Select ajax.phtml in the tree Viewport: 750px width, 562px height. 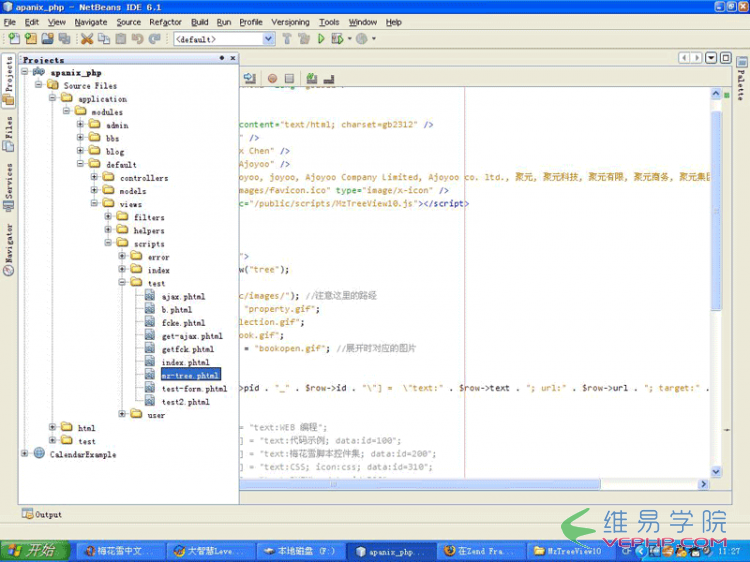pyautogui.click(x=183, y=297)
